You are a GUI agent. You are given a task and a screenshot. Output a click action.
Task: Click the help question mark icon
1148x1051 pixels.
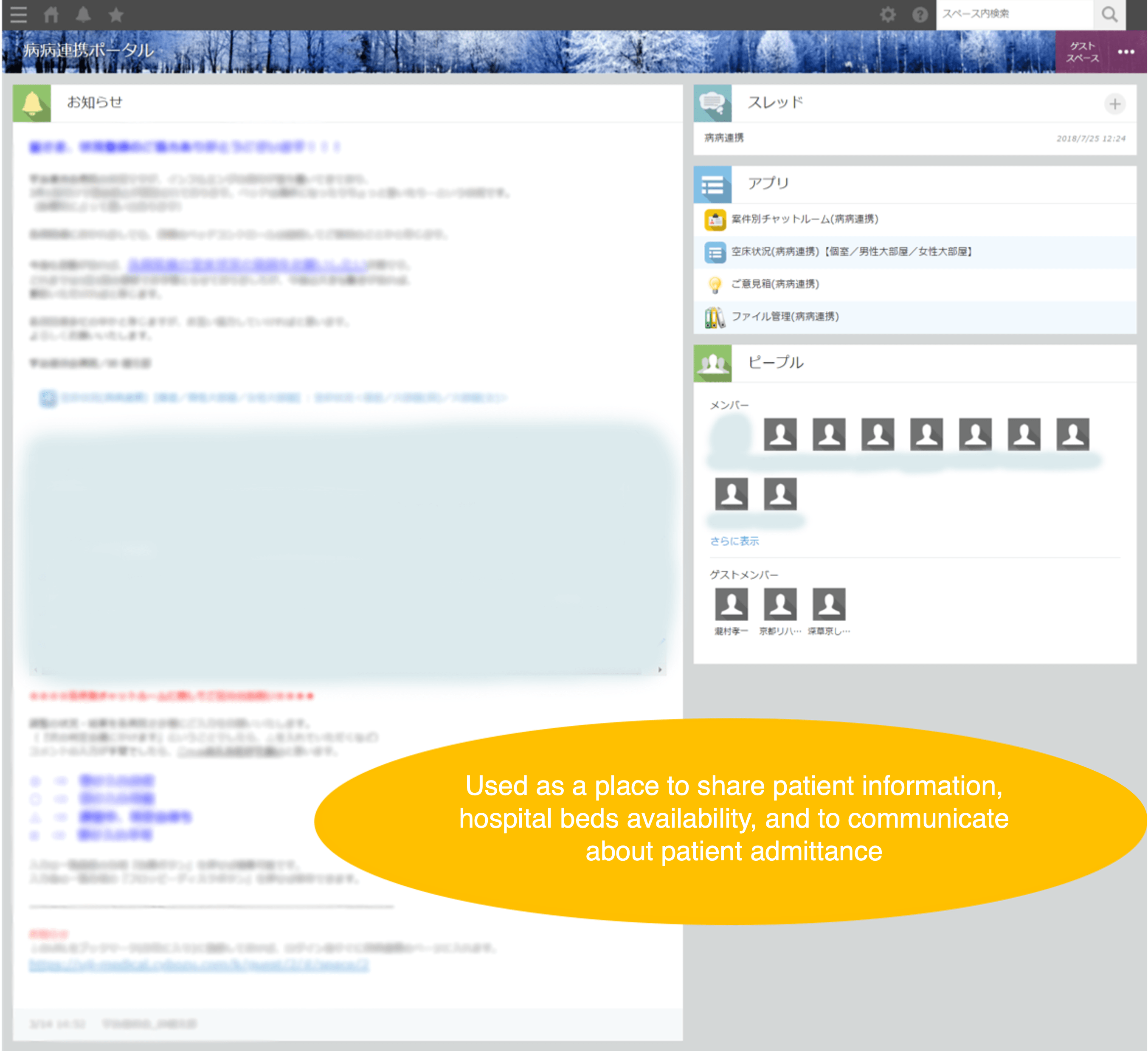920,14
